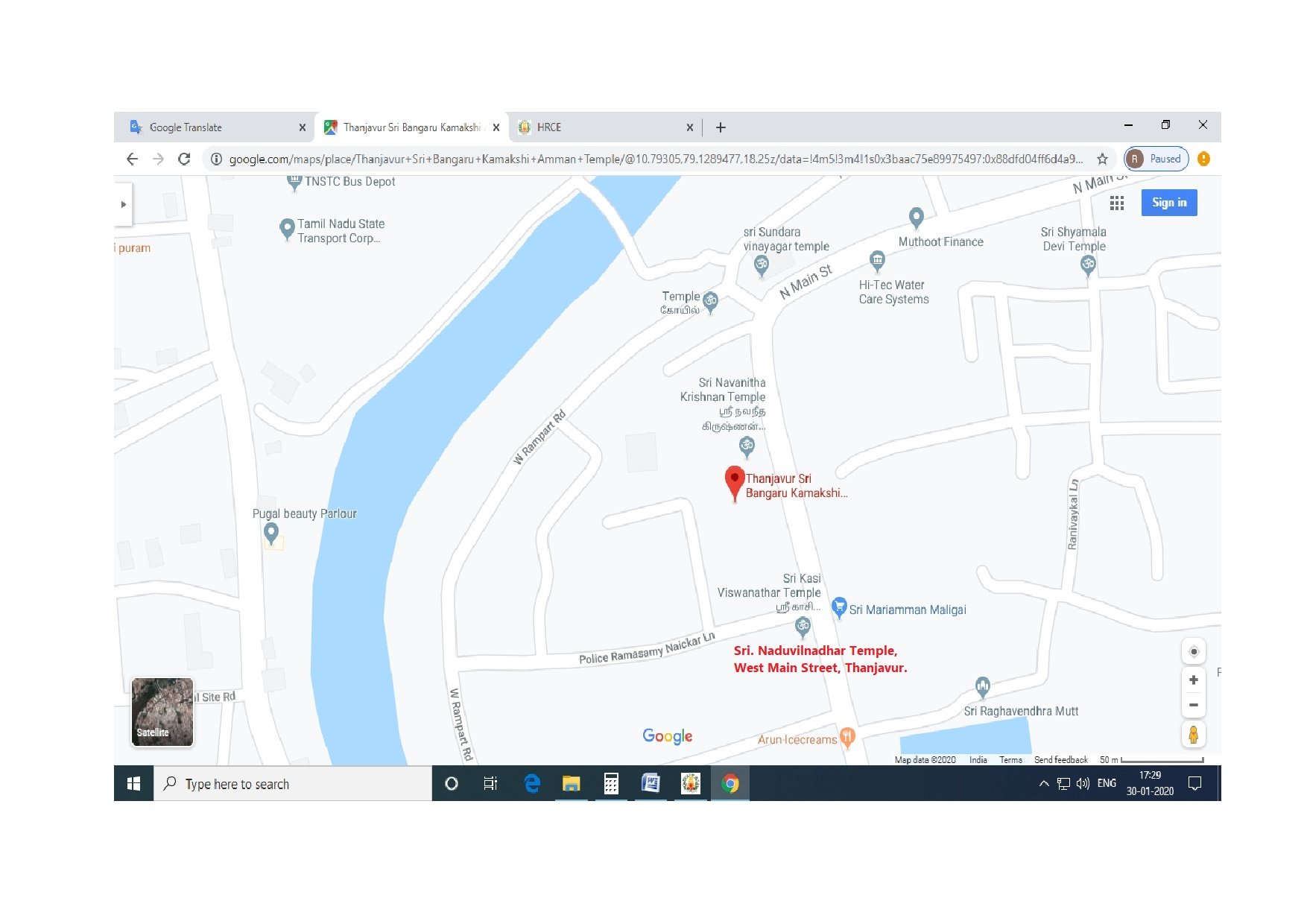Click the Google apps grid icon
1307x924 pixels.
pyautogui.click(x=1116, y=203)
